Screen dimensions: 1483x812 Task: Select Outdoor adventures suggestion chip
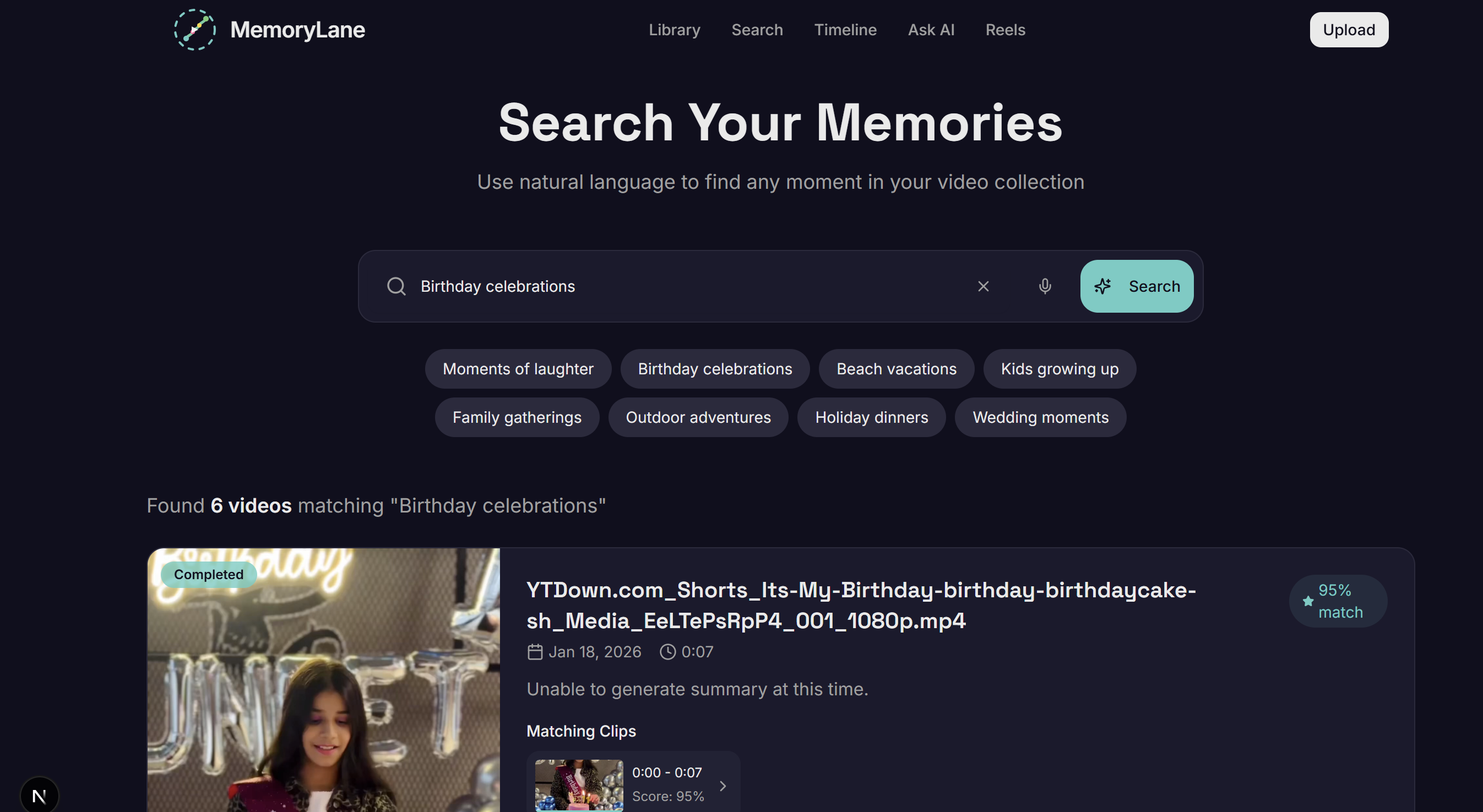point(698,417)
